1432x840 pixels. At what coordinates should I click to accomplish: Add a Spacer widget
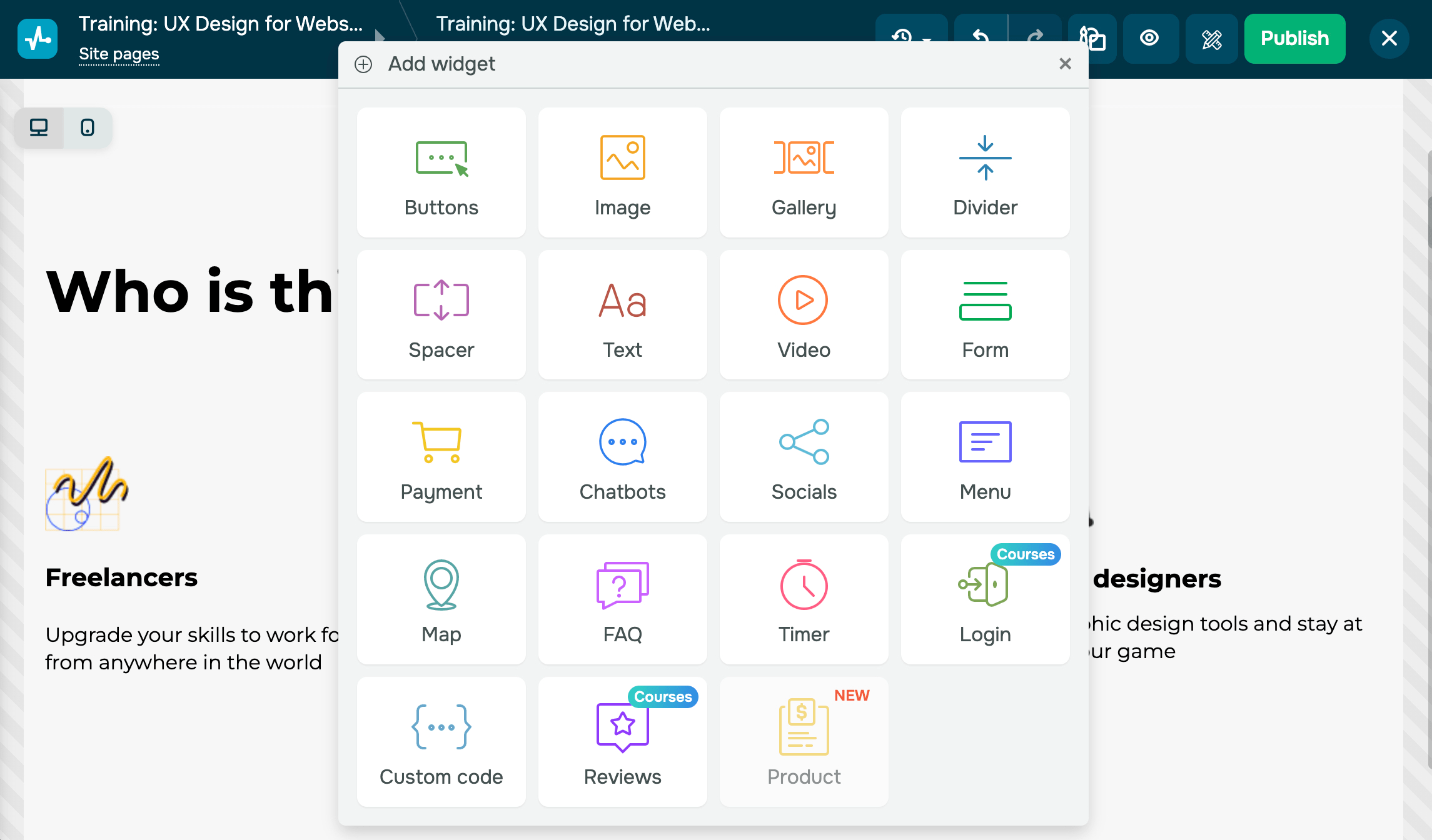[441, 315]
